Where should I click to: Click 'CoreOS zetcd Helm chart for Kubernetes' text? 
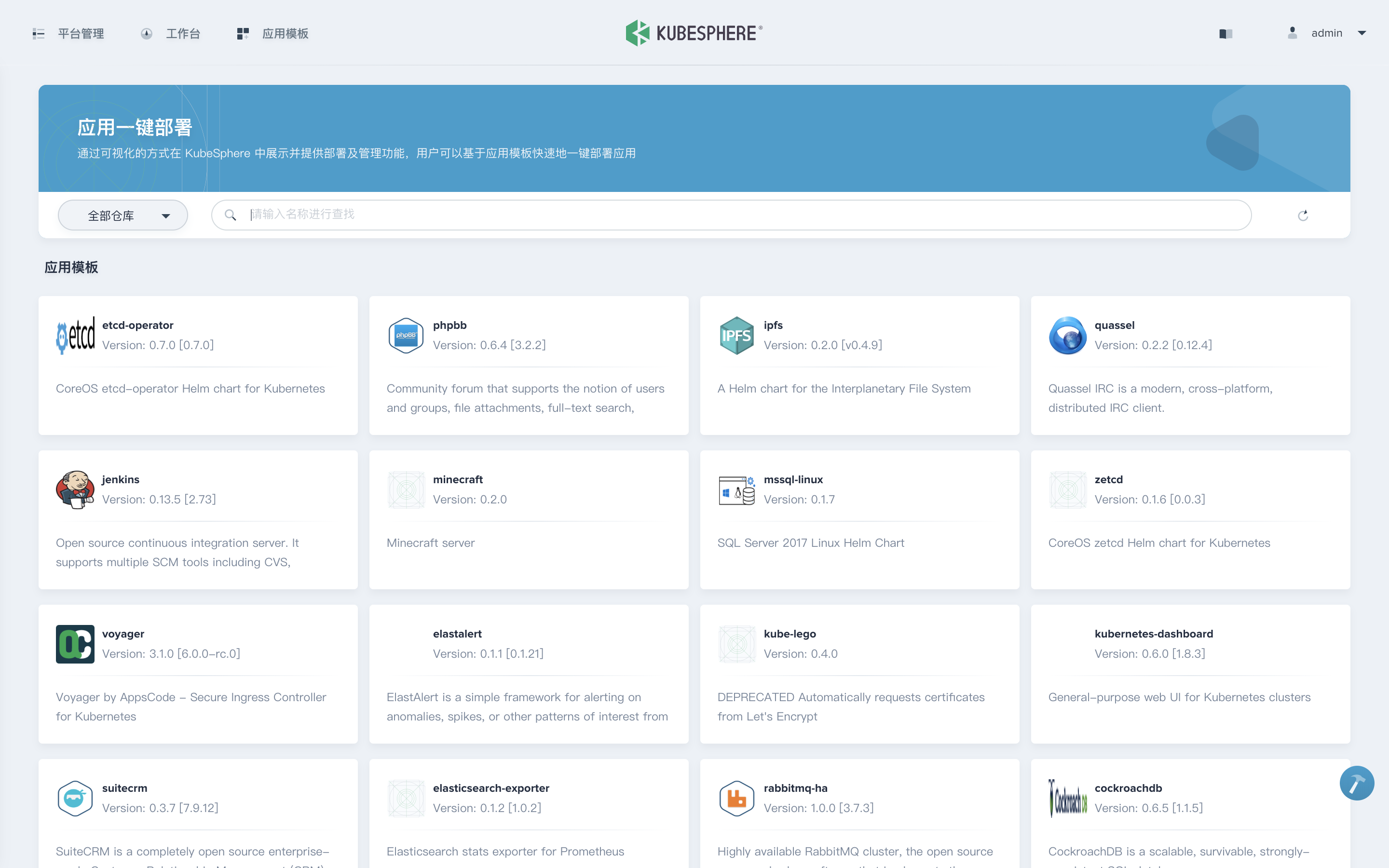point(1159,543)
